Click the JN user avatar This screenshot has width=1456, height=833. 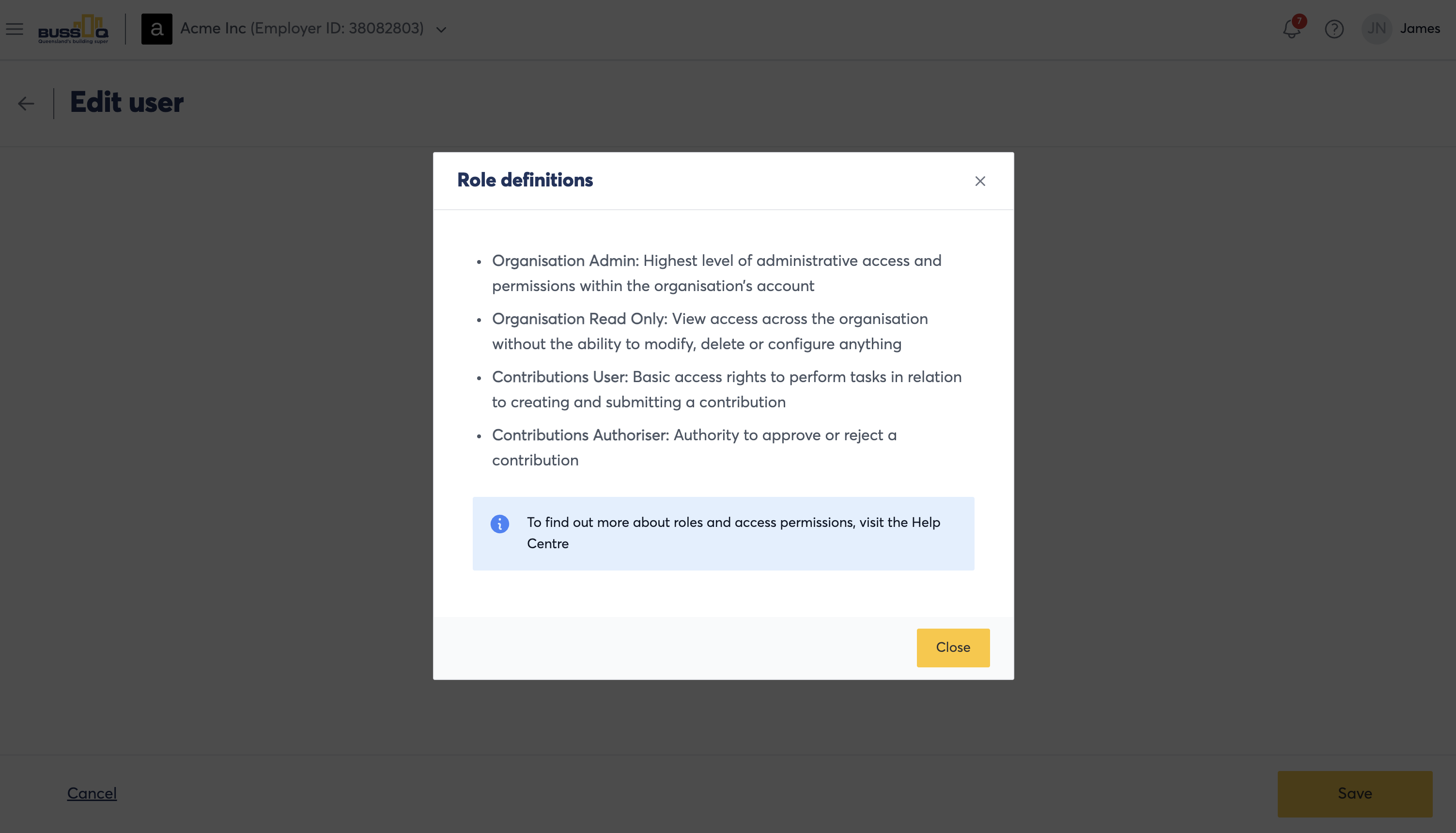coord(1377,29)
